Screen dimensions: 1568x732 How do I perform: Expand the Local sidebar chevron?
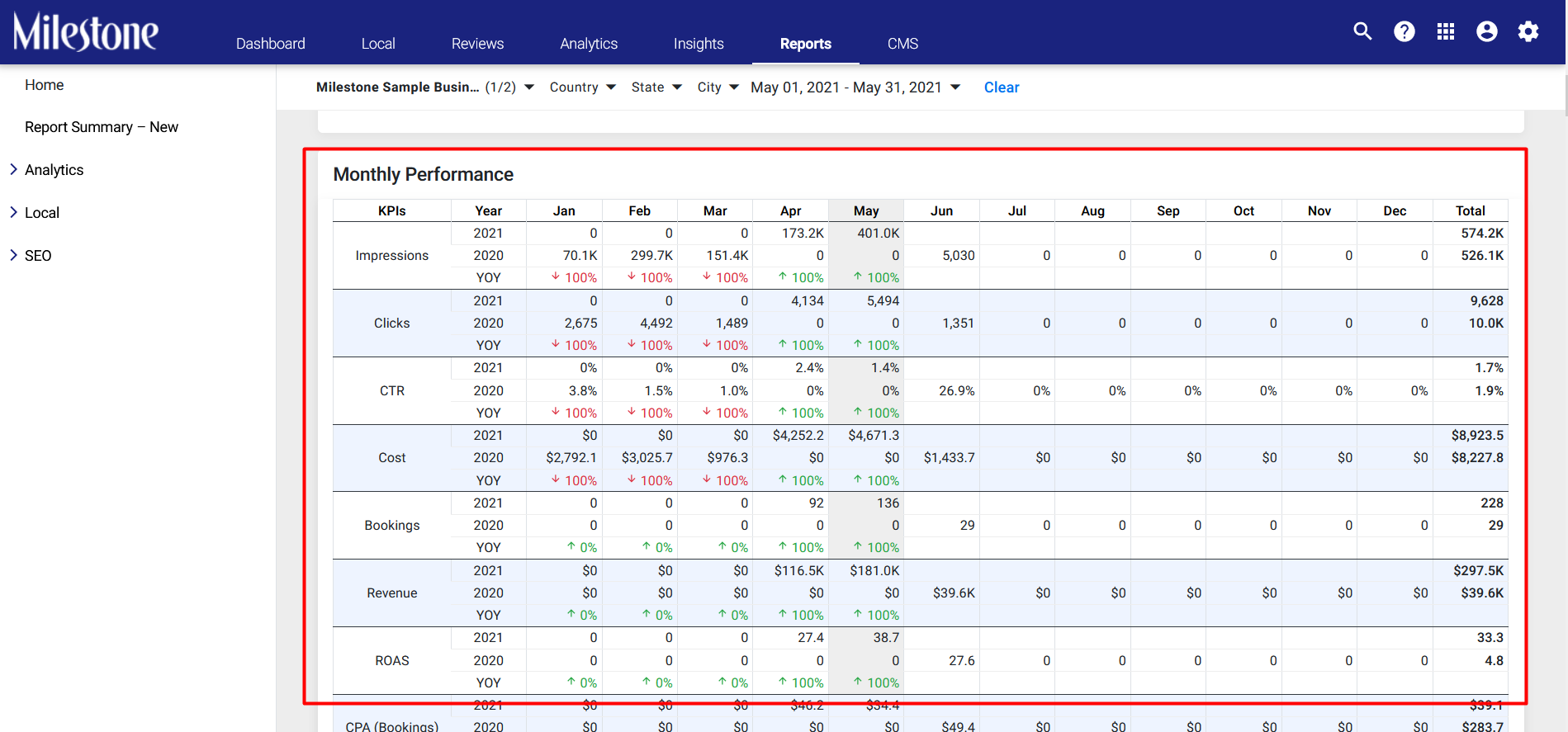click(13, 212)
